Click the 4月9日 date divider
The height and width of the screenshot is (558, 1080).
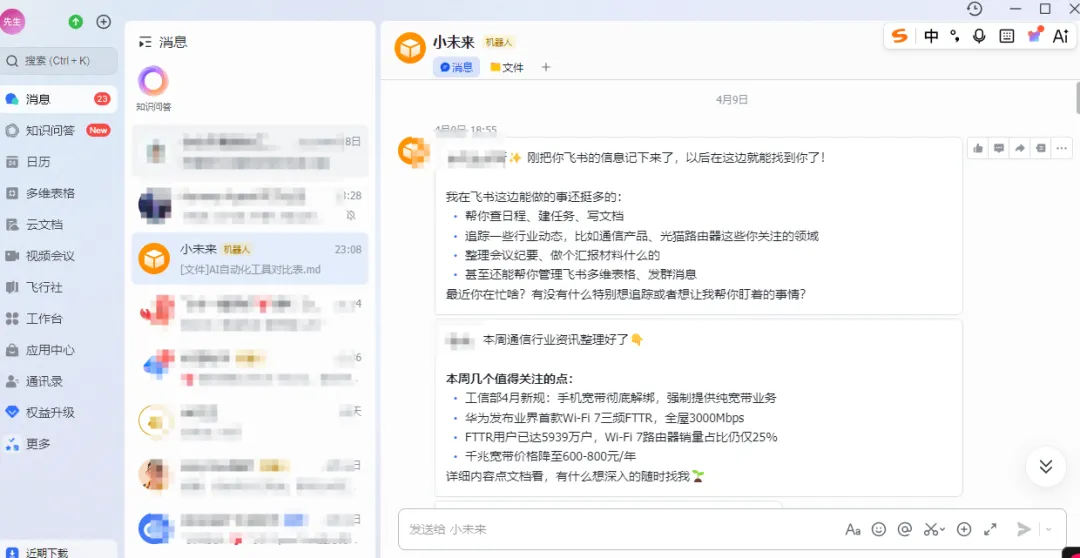731,100
